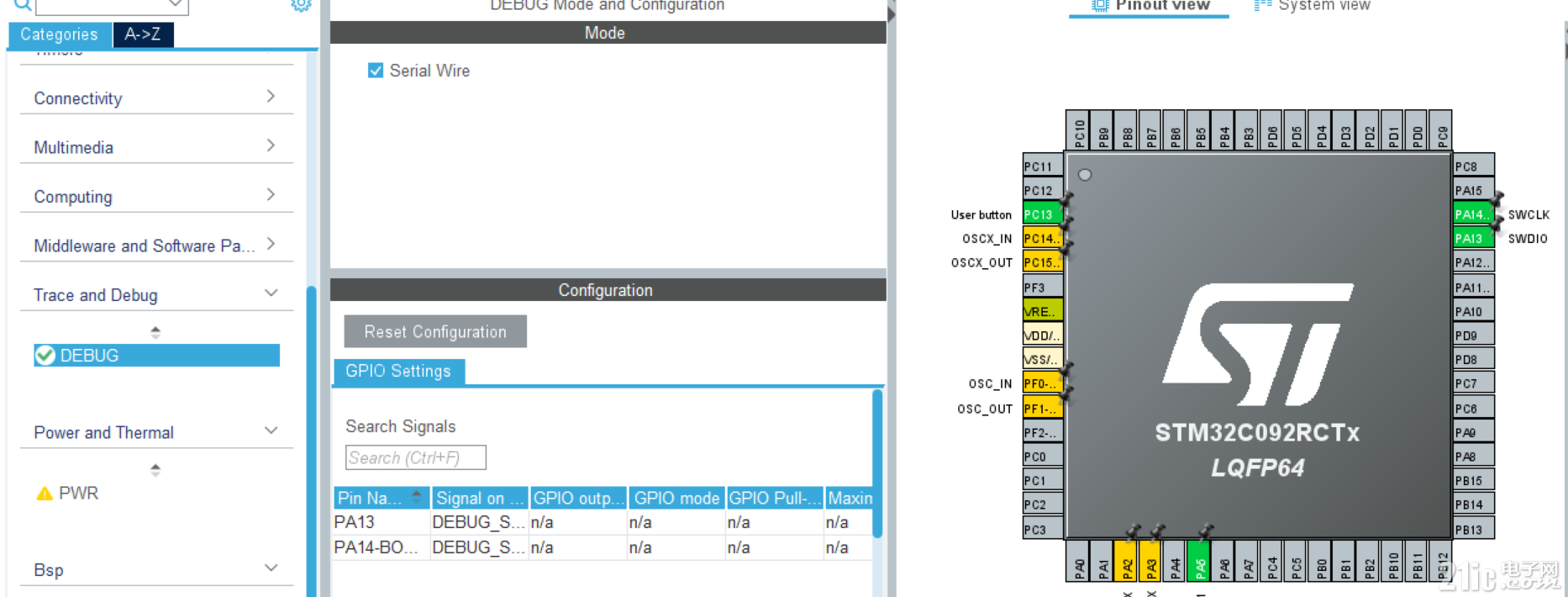
Task: Click the PC11 pin on chip
Action: [x=1043, y=166]
